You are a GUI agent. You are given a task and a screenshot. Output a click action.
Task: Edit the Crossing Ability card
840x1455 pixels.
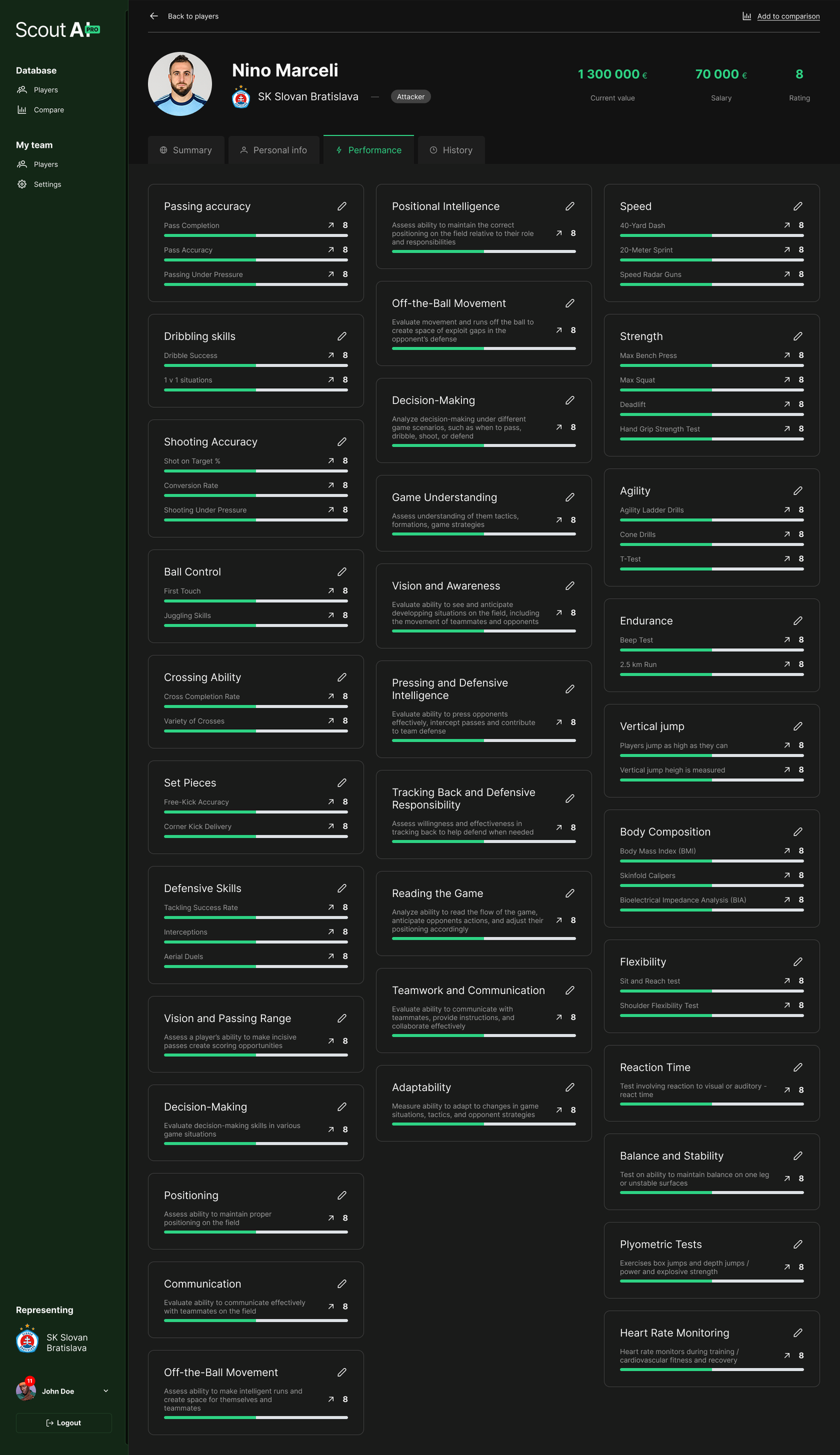tap(342, 677)
